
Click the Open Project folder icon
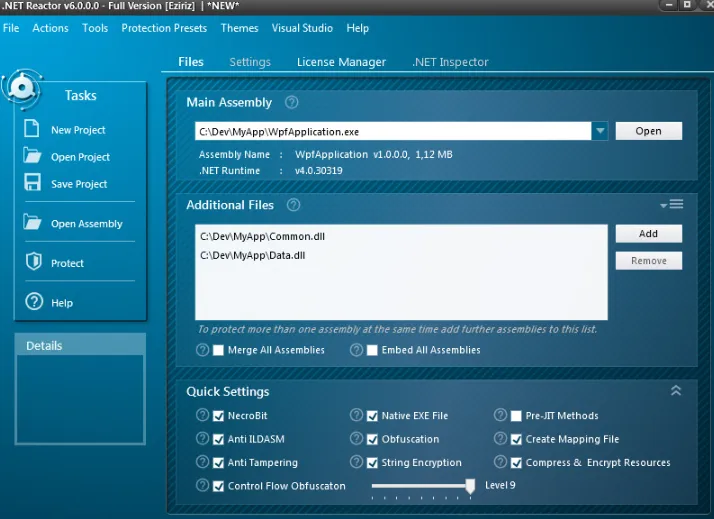(32, 156)
